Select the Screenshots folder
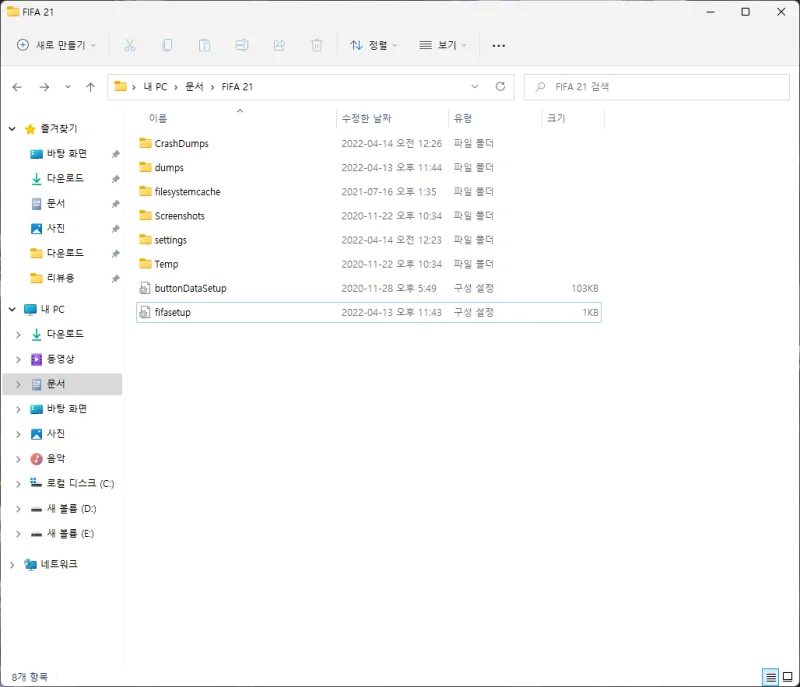 pyautogui.click(x=180, y=216)
